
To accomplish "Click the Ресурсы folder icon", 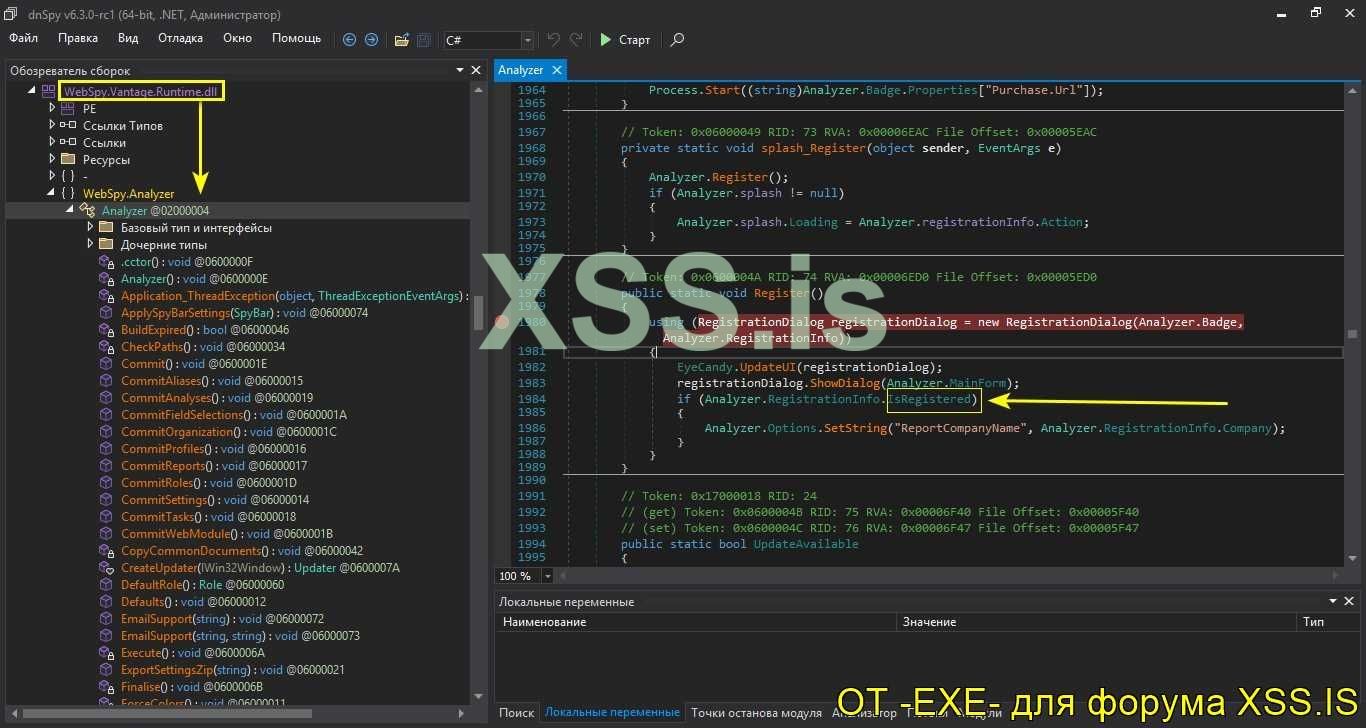I will pyautogui.click(x=68, y=160).
